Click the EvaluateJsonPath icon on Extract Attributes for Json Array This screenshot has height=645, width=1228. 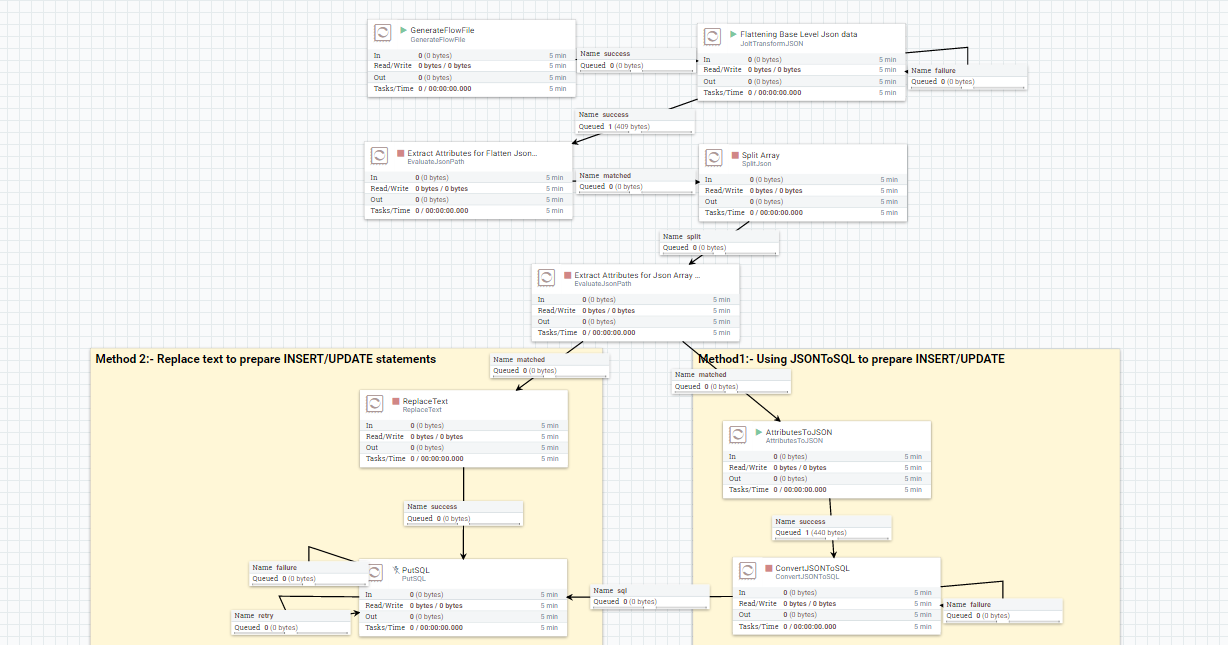pos(546,277)
